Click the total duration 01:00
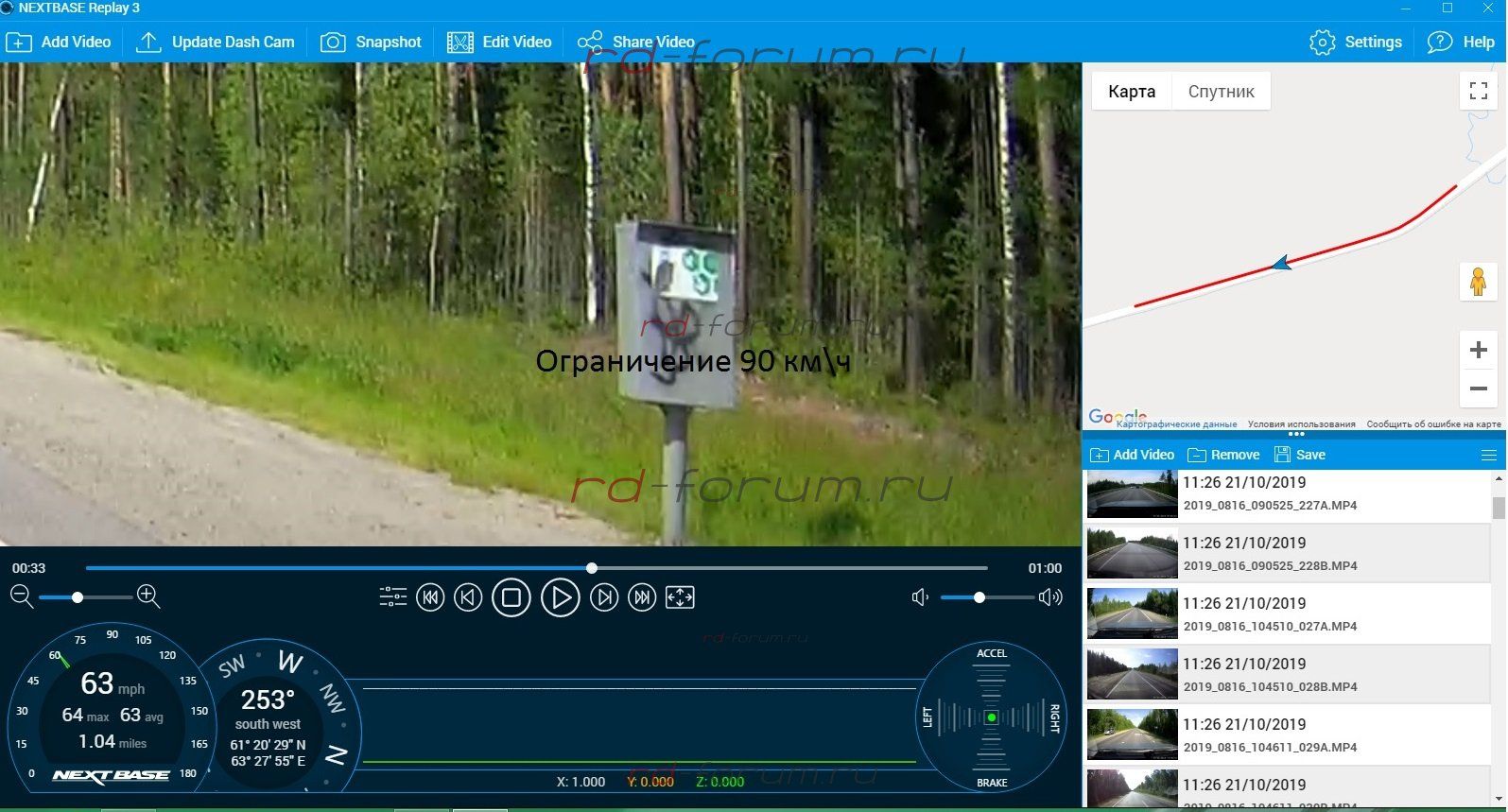This screenshot has width=1508, height=812. (x=1045, y=568)
